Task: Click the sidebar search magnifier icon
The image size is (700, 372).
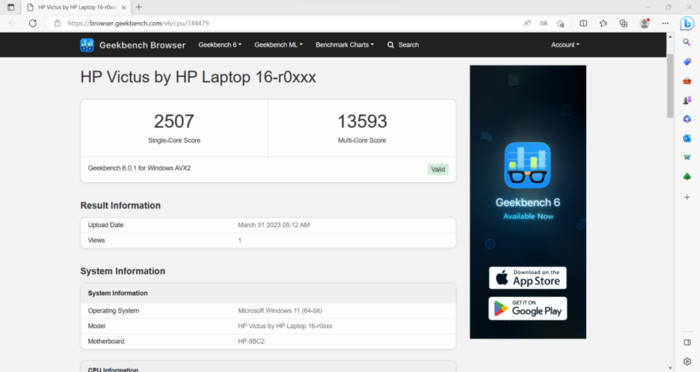Action: click(687, 42)
